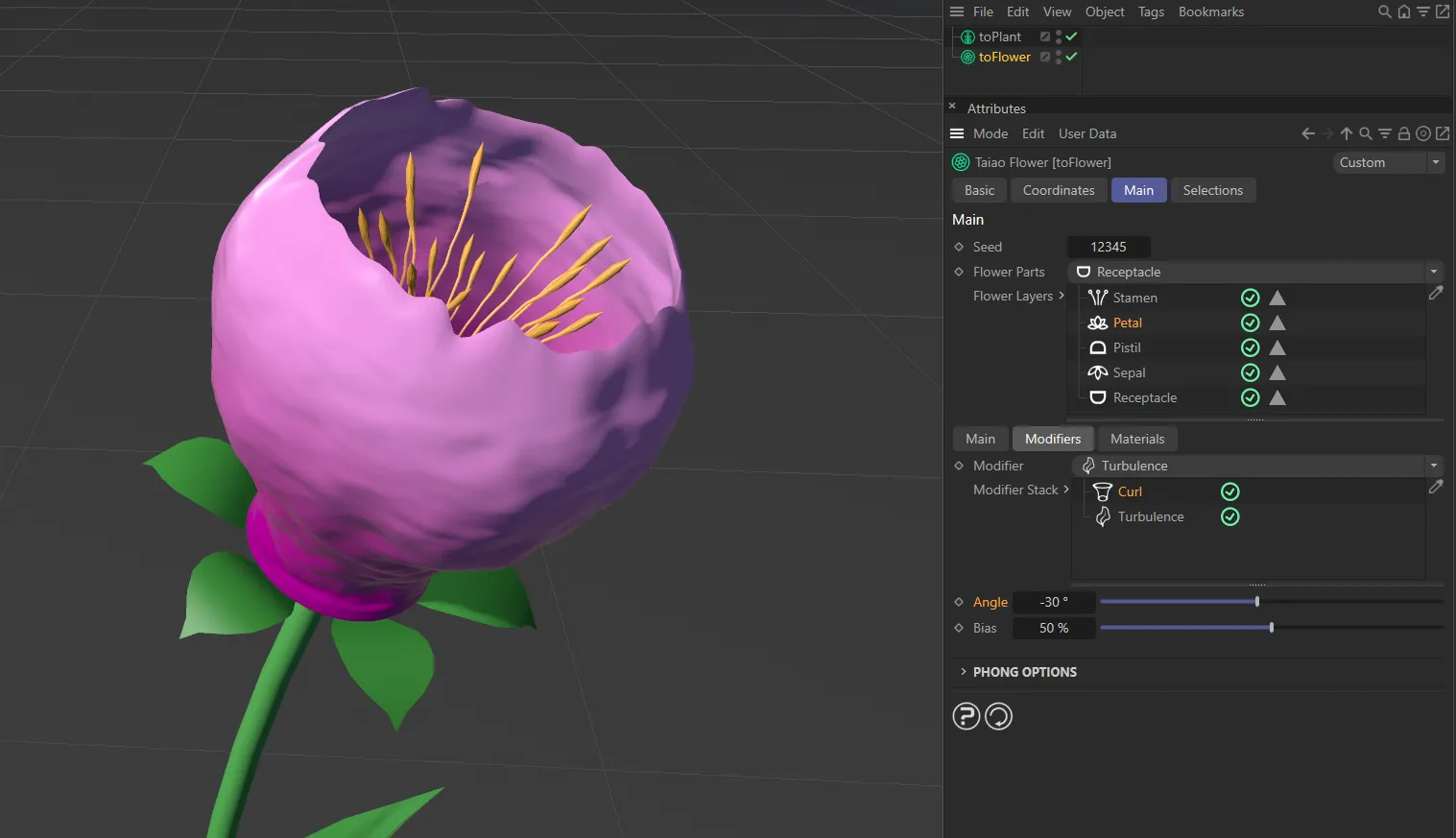Select the Stamen flower part icon
This screenshot has width=1456, height=838.
click(1097, 298)
